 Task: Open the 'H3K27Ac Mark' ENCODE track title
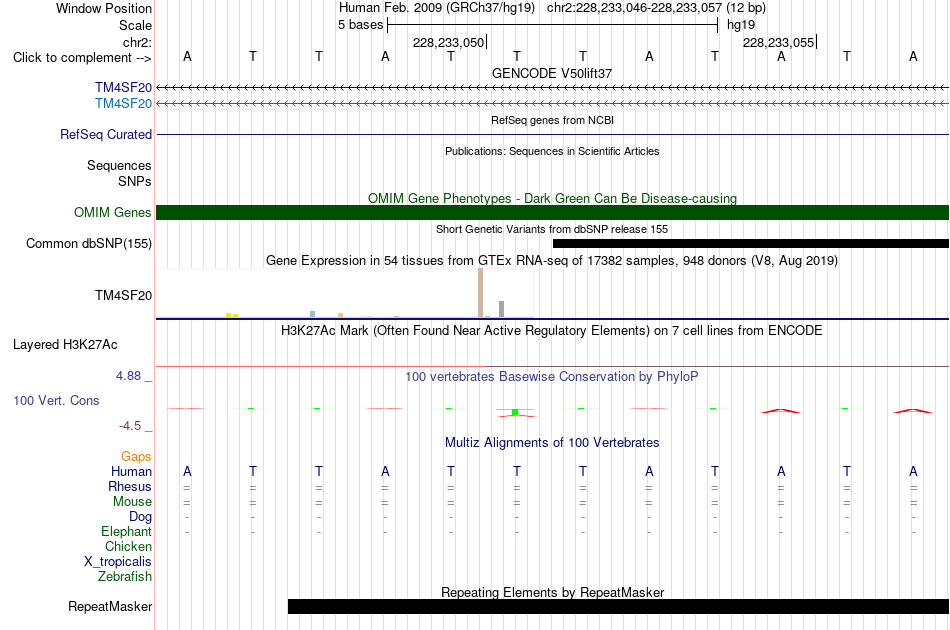(552, 331)
